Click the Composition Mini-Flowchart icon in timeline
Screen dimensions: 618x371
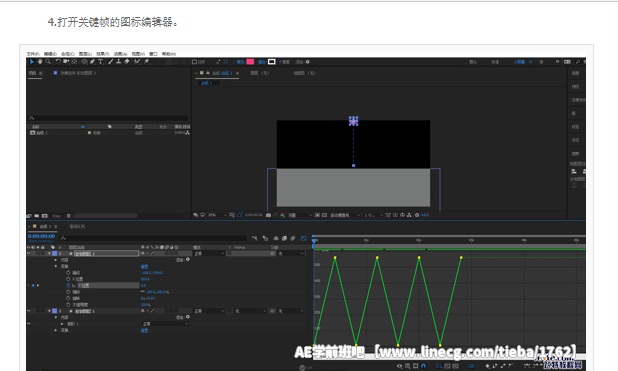tap(255, 238)
